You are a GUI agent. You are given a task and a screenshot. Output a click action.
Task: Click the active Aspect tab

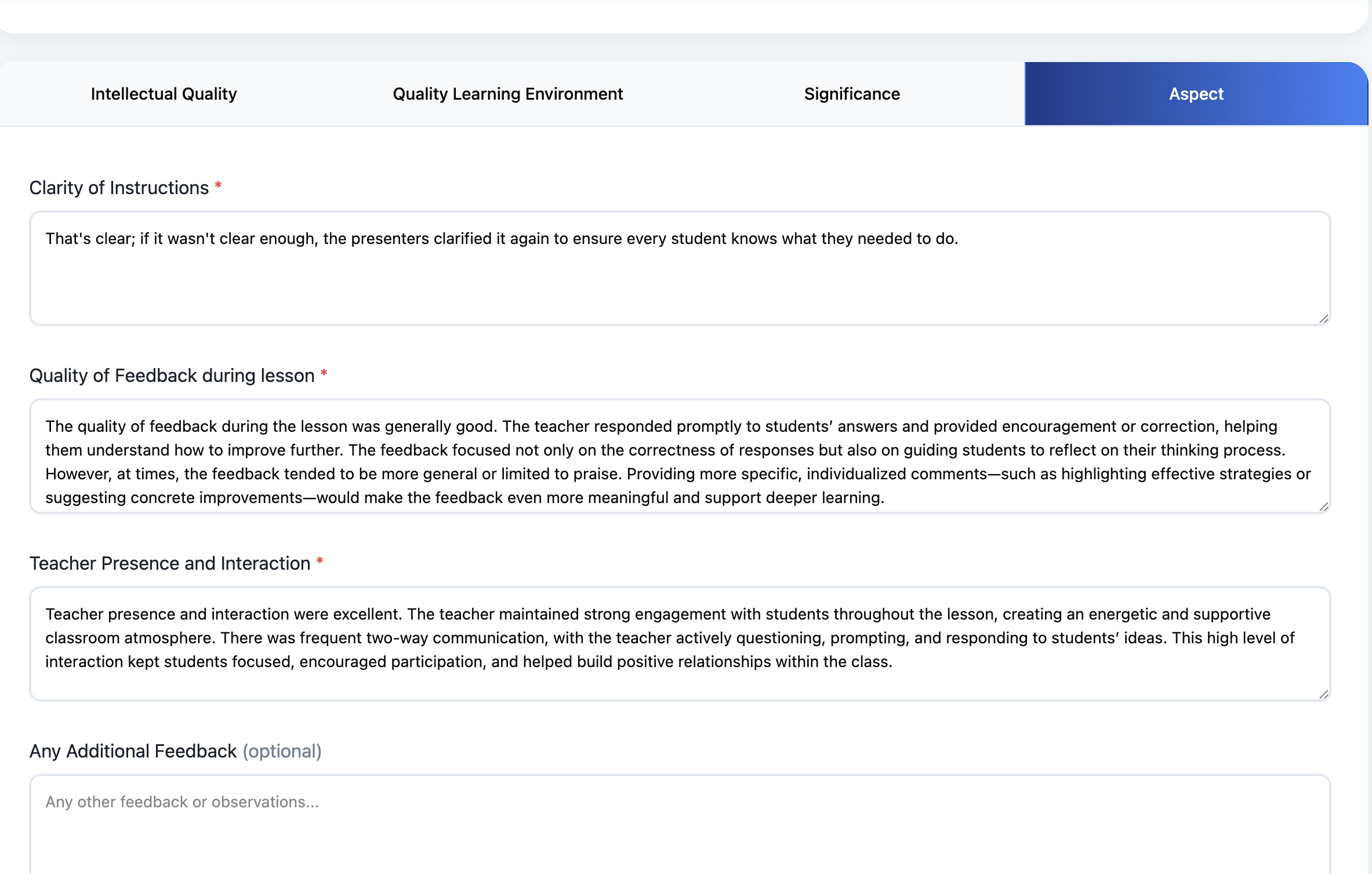click(x=1196, y=94)
